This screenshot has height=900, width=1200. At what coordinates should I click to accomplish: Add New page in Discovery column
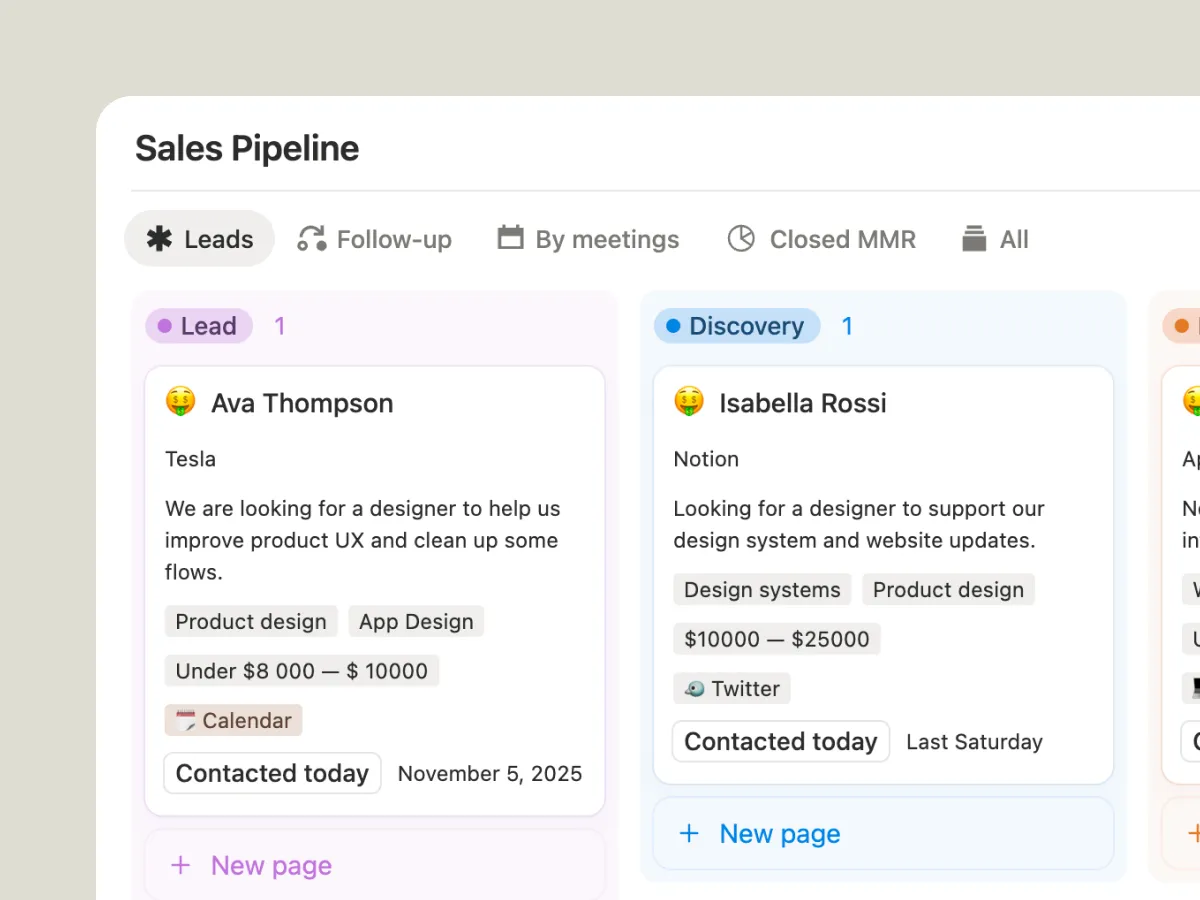click(x=883, y=833)
